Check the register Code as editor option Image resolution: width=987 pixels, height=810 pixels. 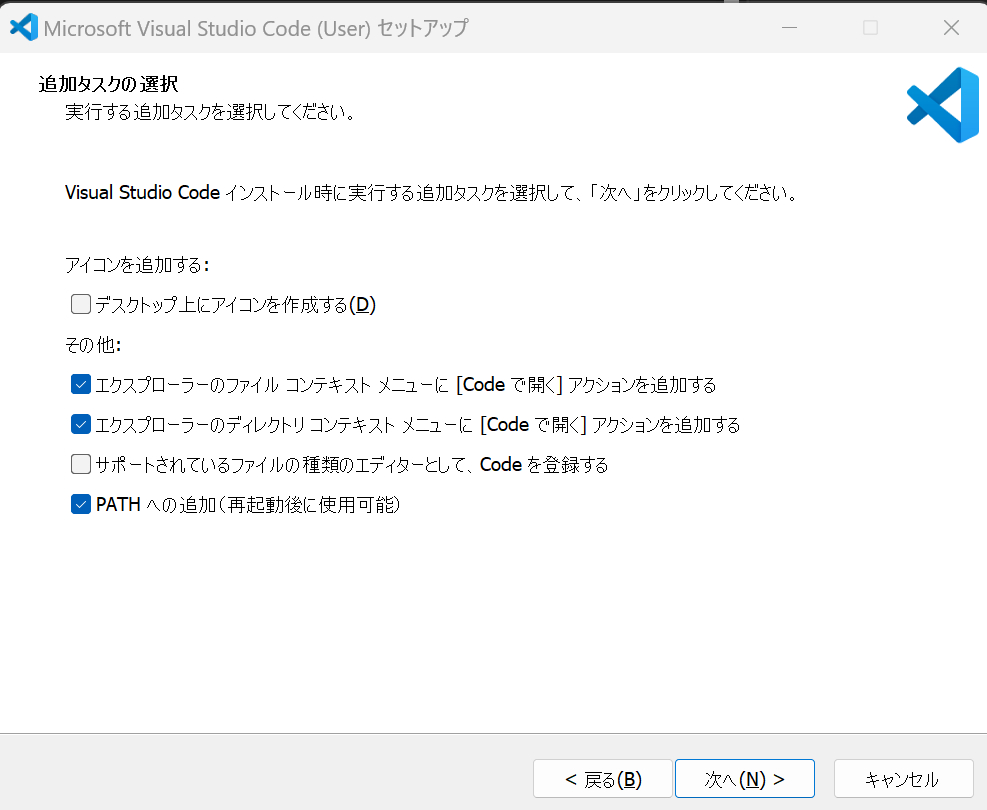[81, 464]
